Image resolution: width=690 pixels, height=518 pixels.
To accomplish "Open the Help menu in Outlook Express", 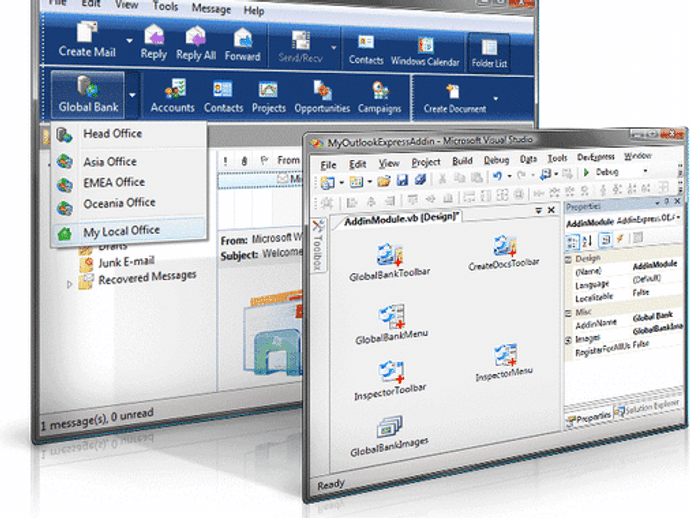I will (254, 10).
